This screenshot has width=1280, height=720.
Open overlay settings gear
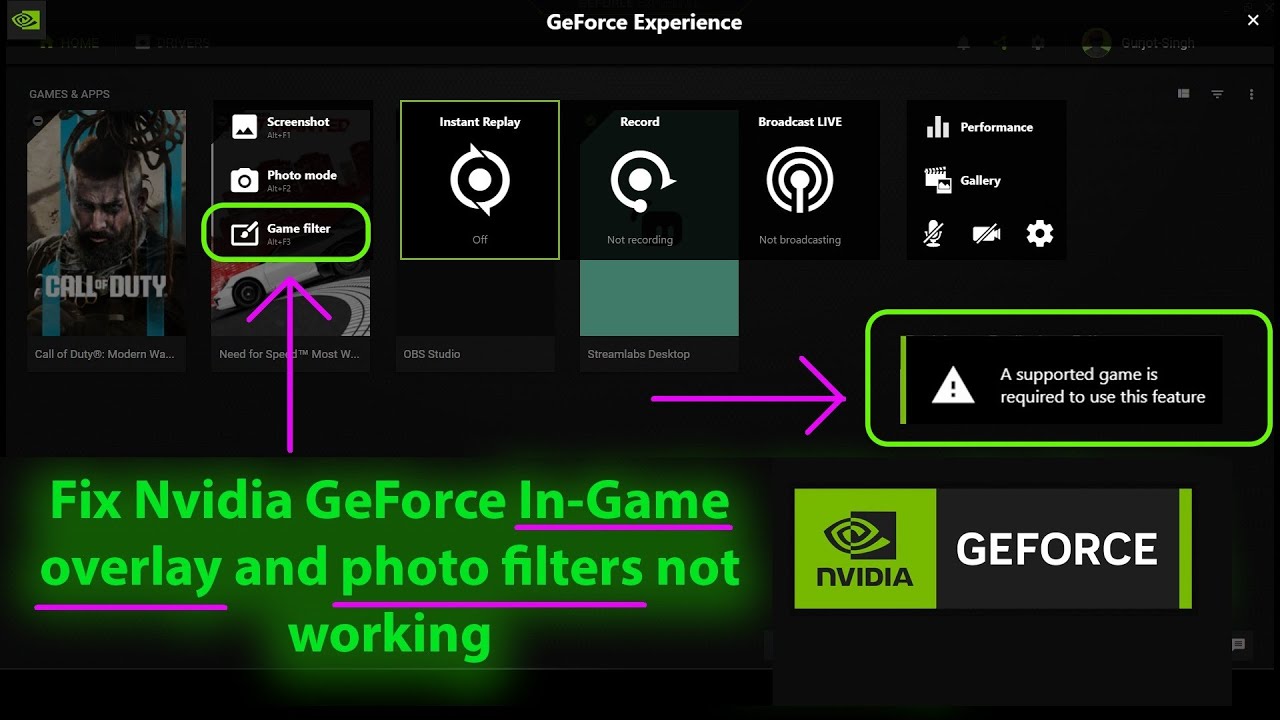1040,234
